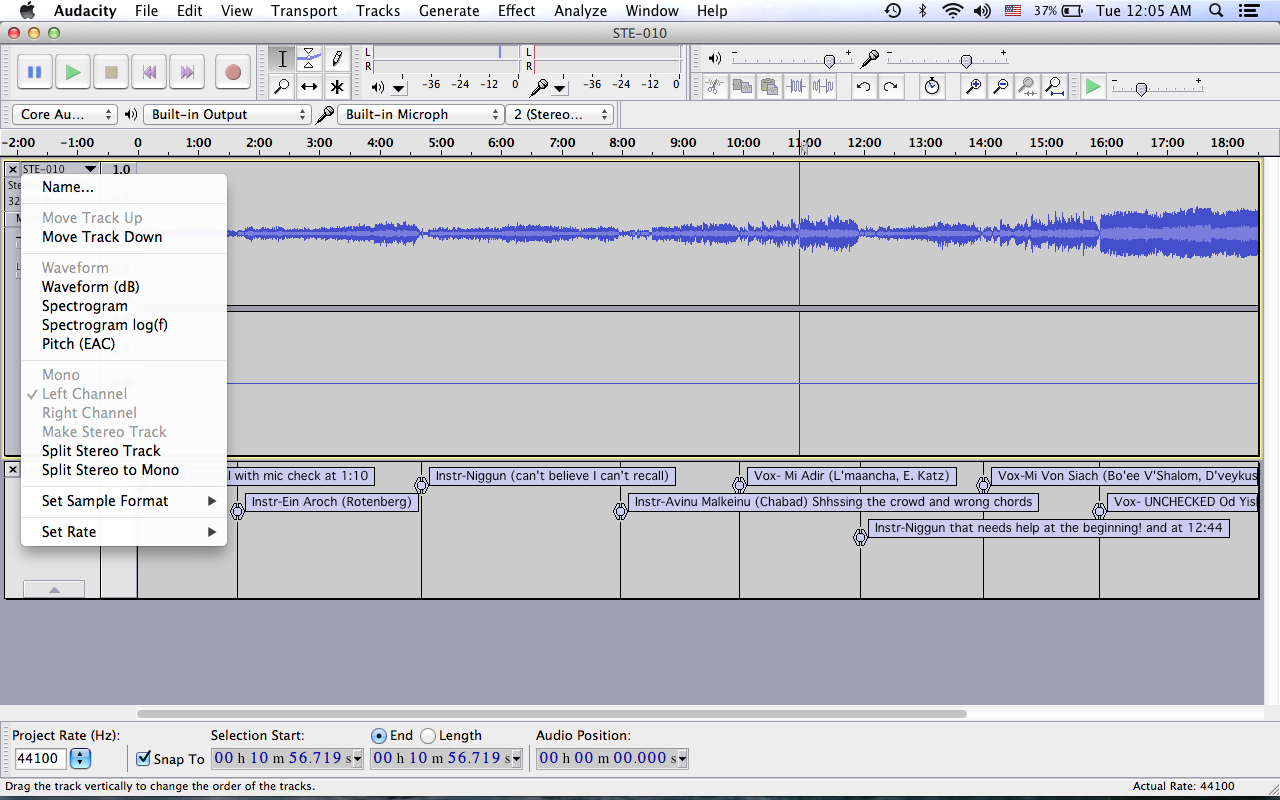1280x800 pixels.
Task: Open the Core Audio host dropdown
Action: (x=65, y=115)
